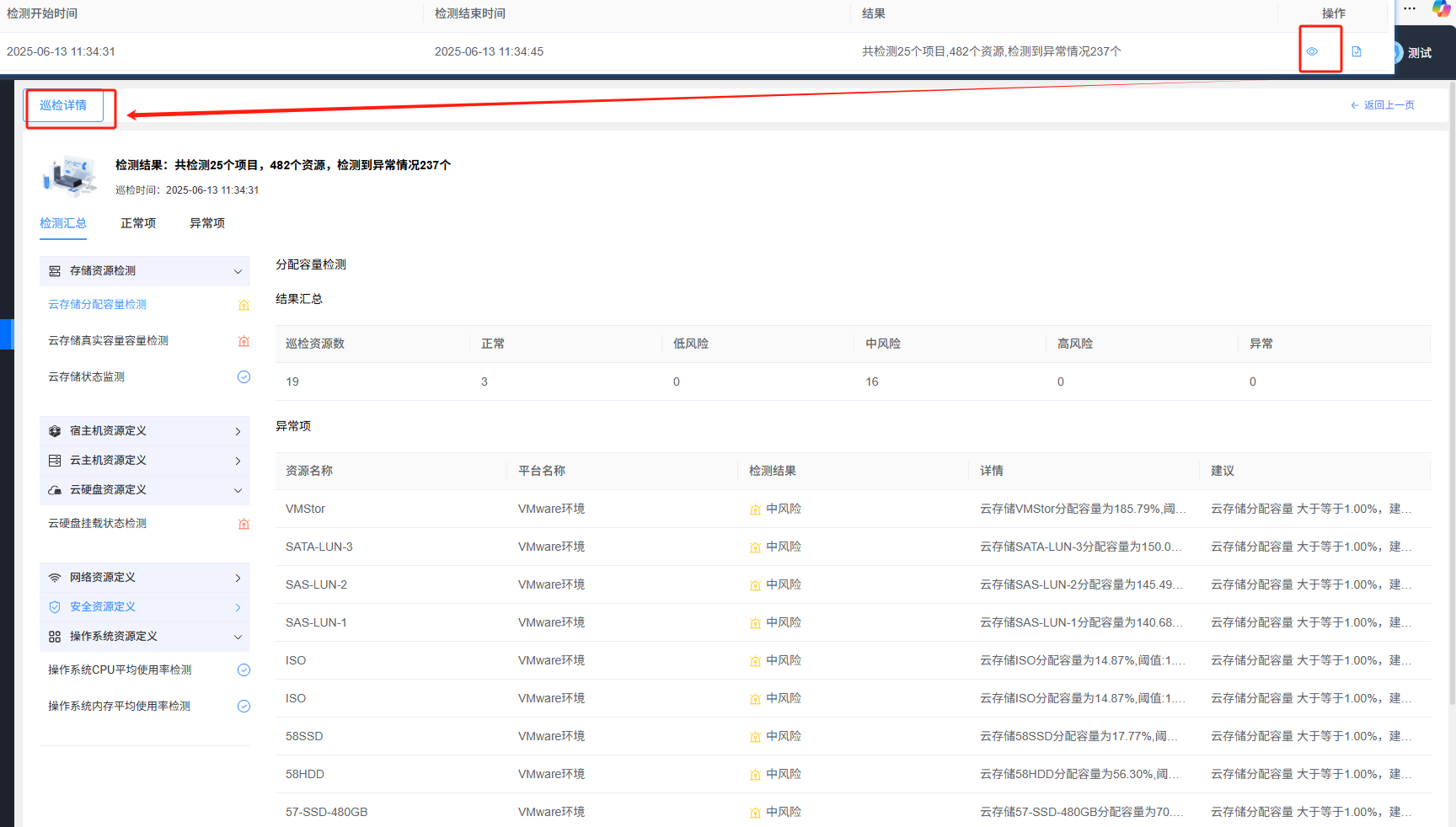
Task: Collapse the 存储资源检测 section chevron
Action: (238, 271)
